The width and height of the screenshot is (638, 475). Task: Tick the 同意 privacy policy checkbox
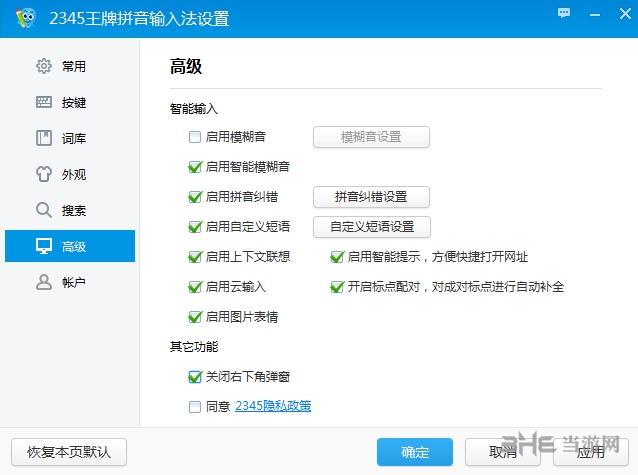click(x=195, y=407)
